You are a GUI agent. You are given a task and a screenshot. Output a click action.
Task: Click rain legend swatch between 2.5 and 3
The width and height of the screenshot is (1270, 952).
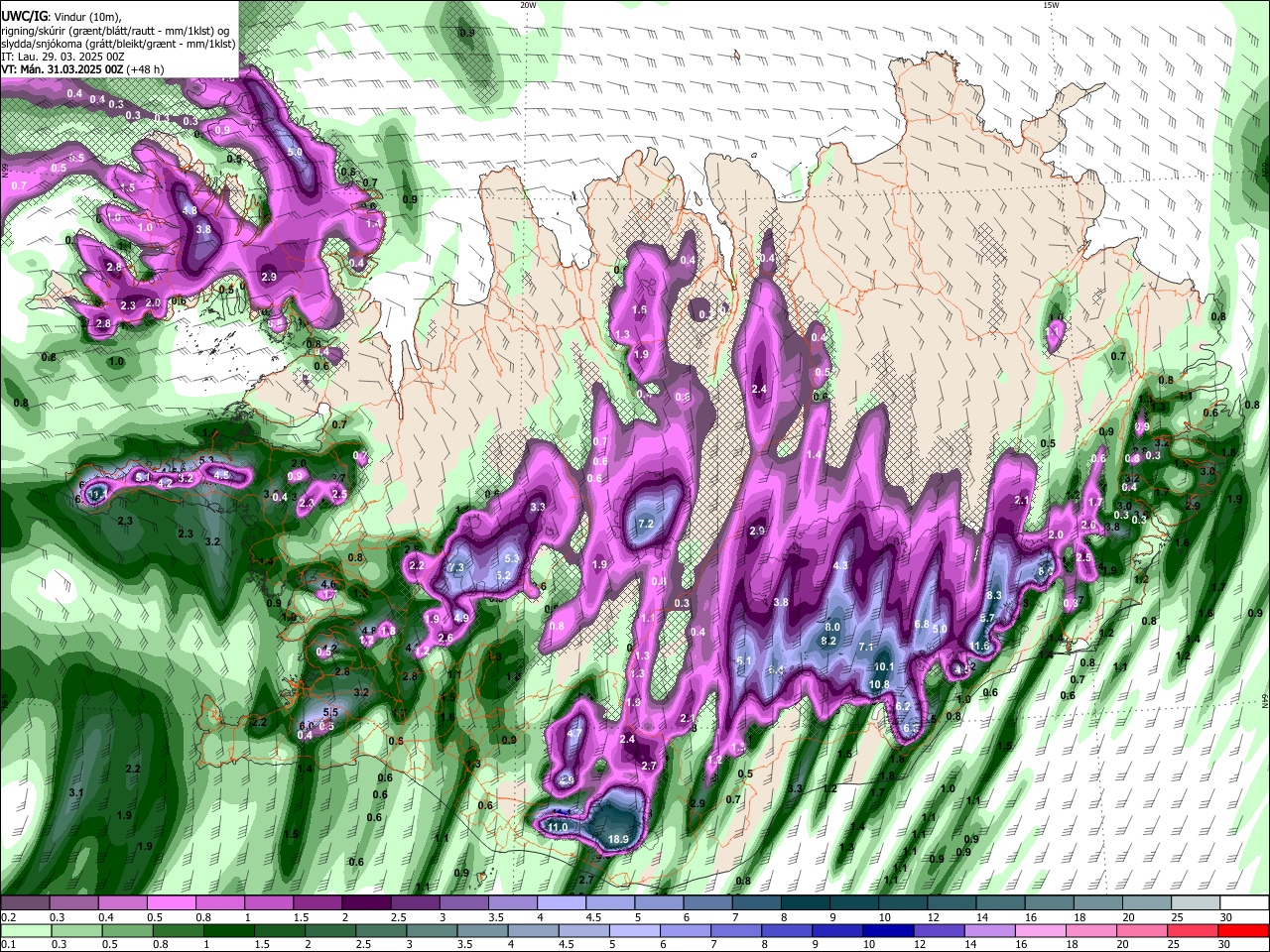(381, 931)
